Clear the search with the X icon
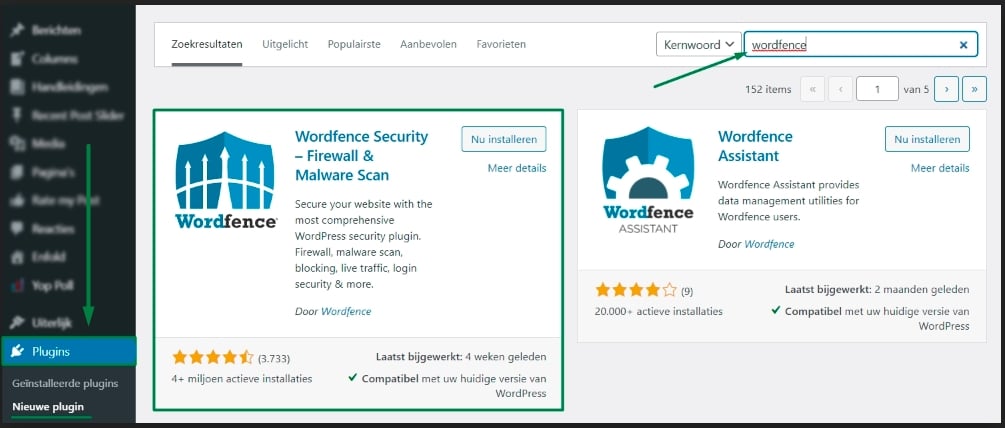The image size is (1005, 428). (963, 45)
